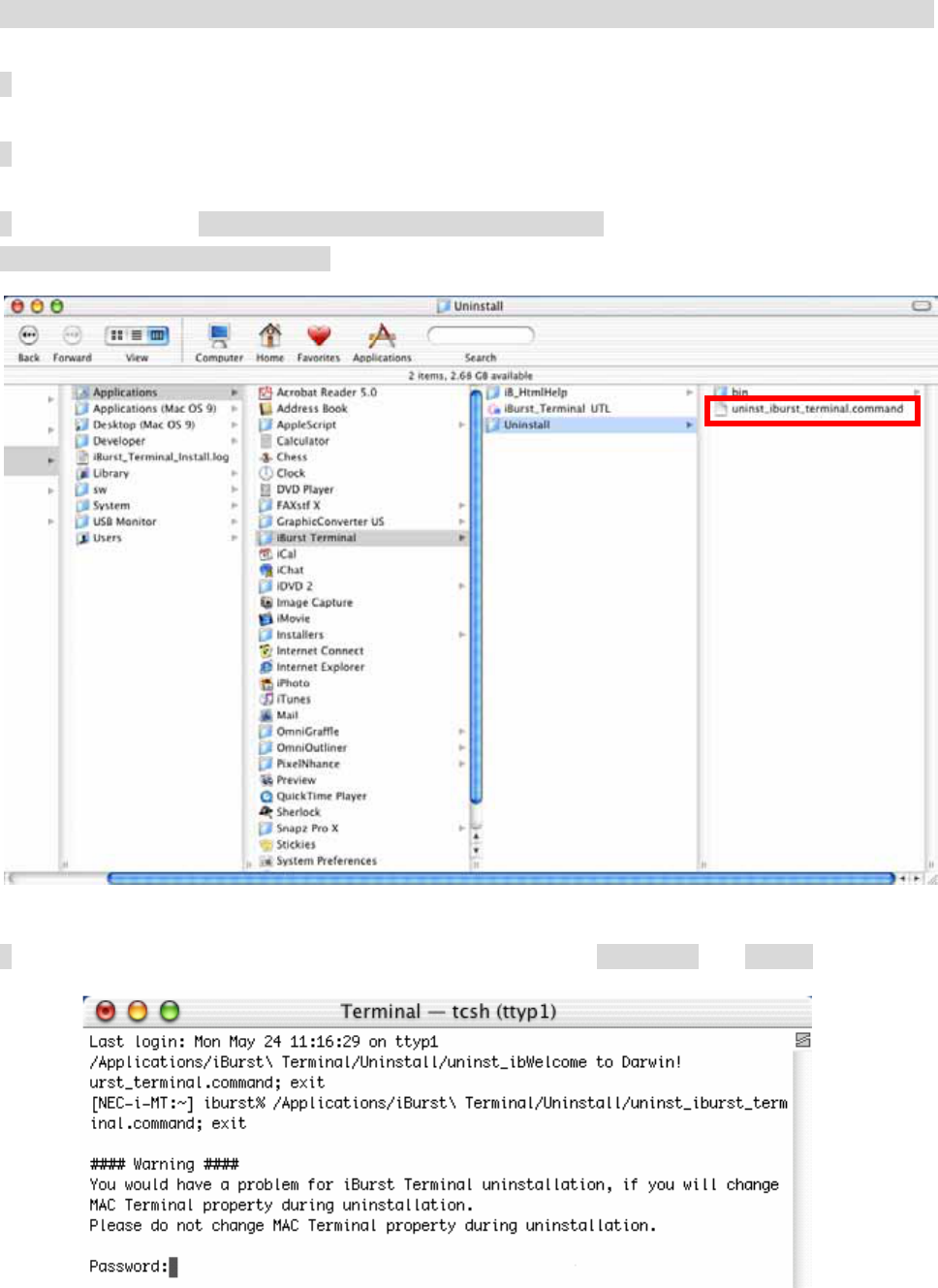This screenshot has width=938, height=1288.
Task: Select iChat application
Action: click(x=362, y=570)
